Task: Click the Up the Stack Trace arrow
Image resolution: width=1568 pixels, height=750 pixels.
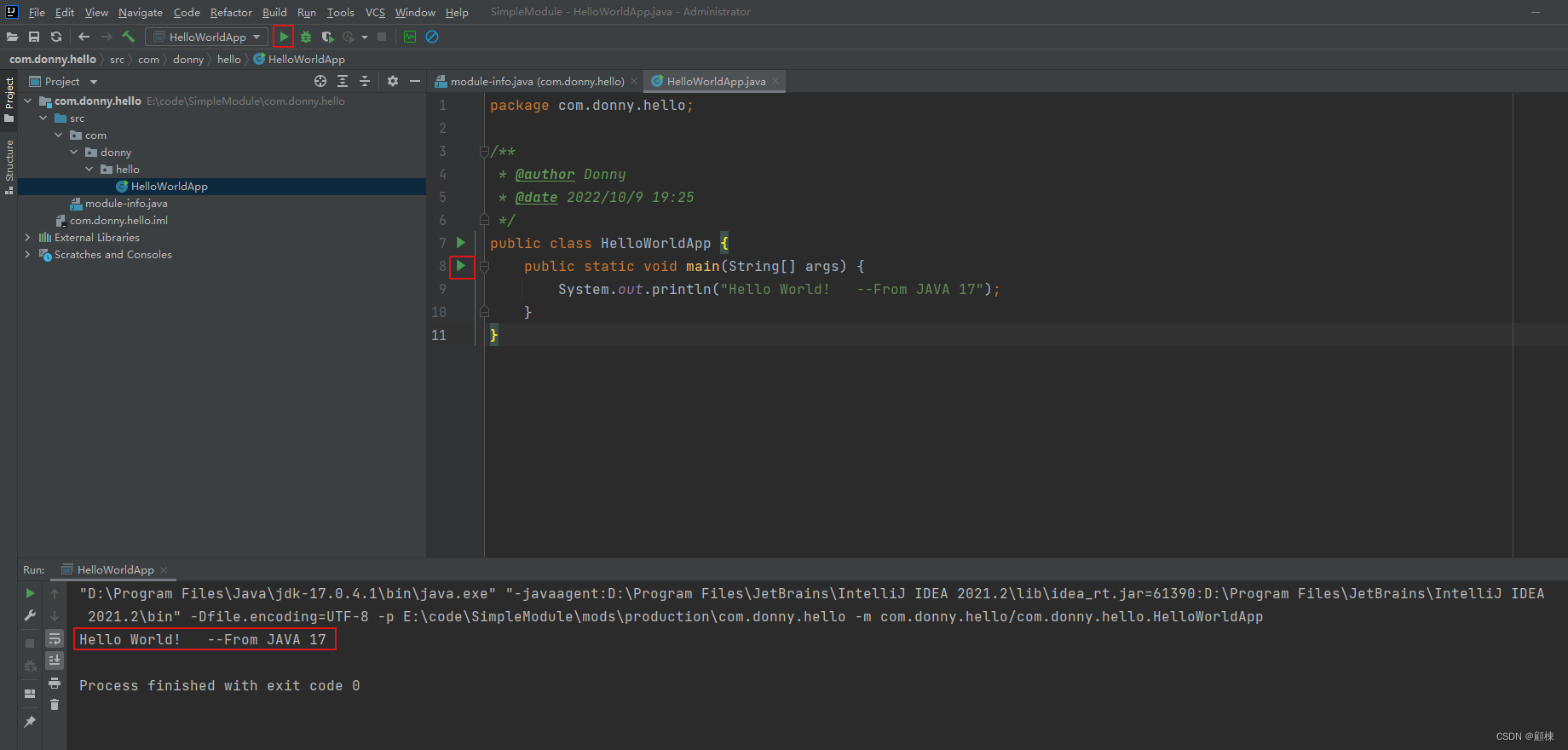Action: coord(55,593)
